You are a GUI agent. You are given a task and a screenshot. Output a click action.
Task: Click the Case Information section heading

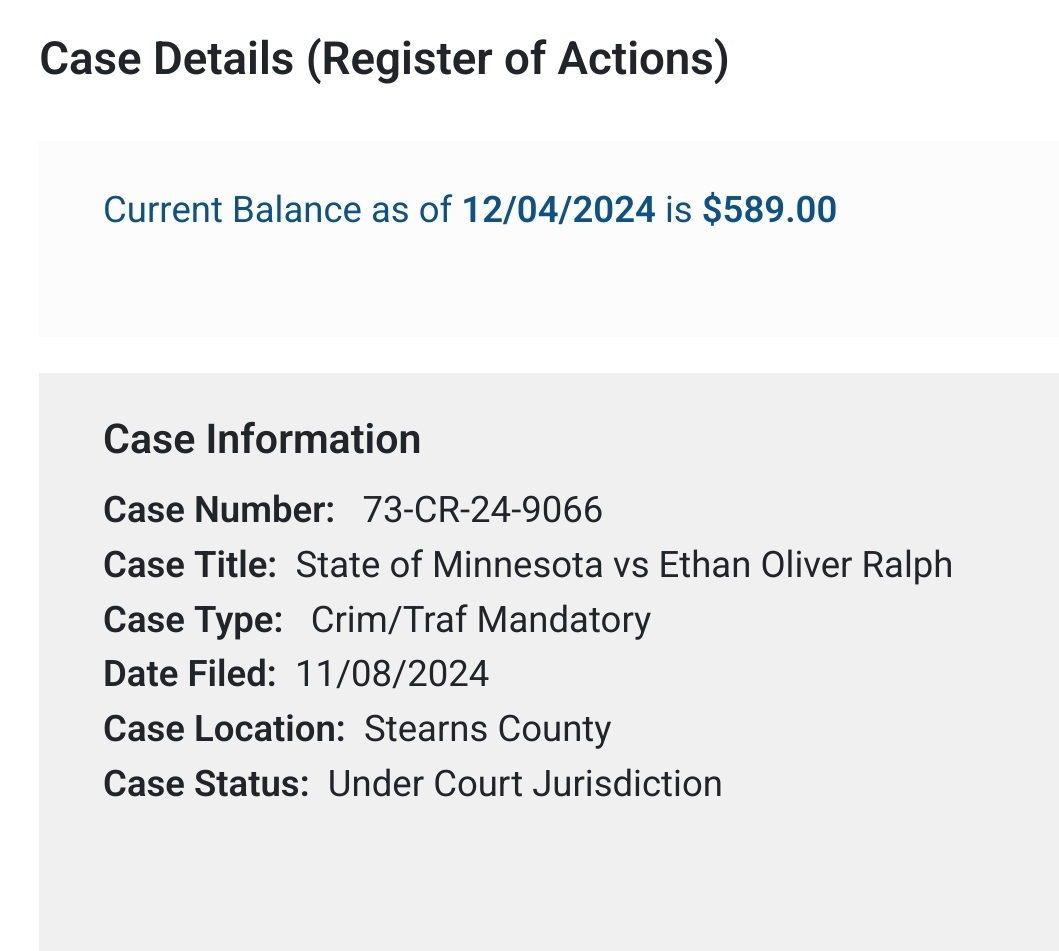262,439
